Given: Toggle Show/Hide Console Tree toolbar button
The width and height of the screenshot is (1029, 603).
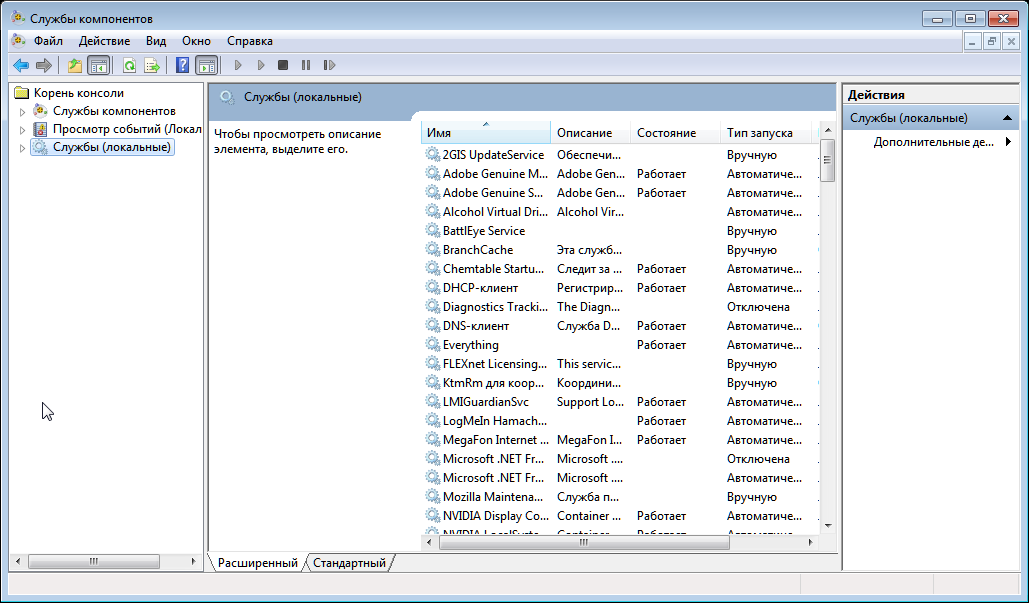Looking at the screenshot, I should point(98,65).
